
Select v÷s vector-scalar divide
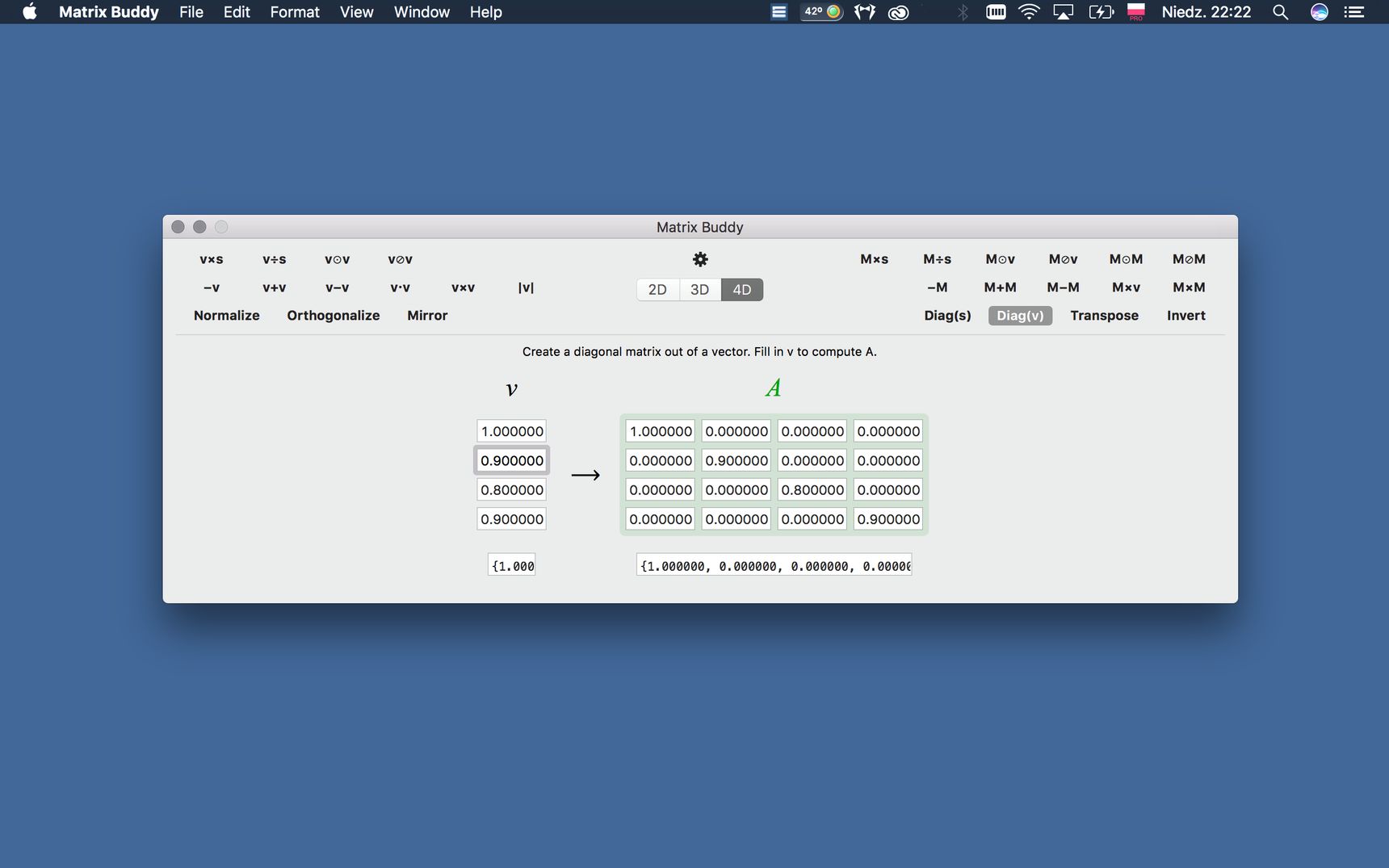[x=275, y=259]
